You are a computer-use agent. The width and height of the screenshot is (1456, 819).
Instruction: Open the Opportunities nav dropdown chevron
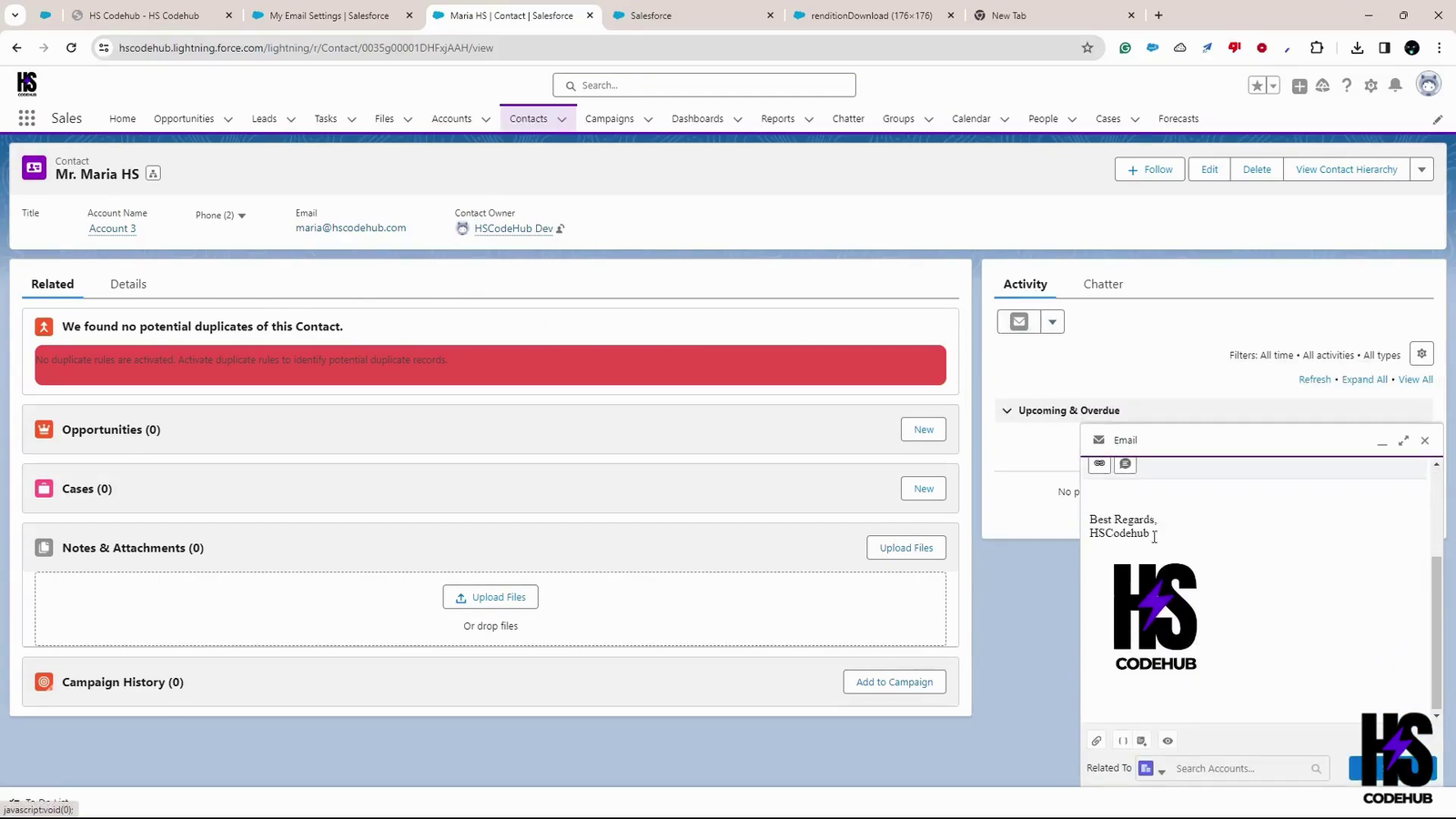click(x=227, y=119)
